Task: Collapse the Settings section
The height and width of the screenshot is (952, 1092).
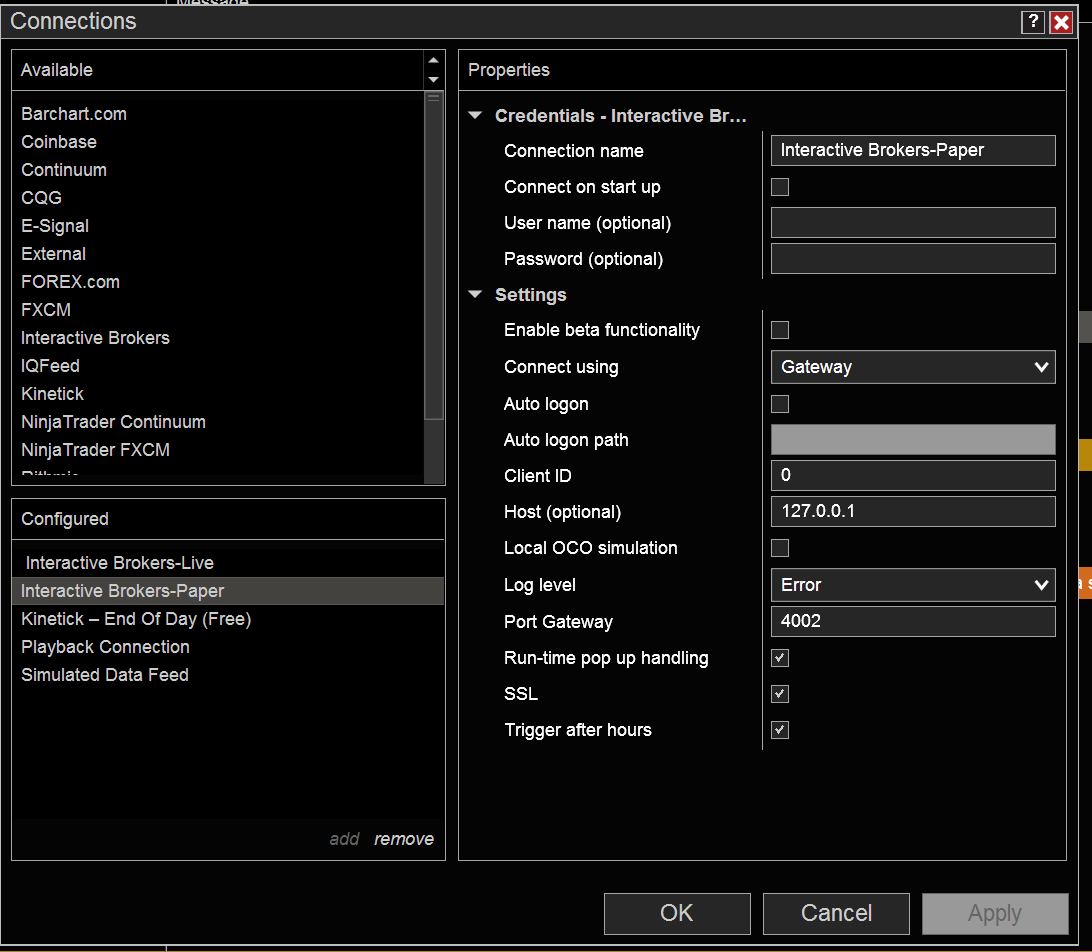Action: point(476,295)
